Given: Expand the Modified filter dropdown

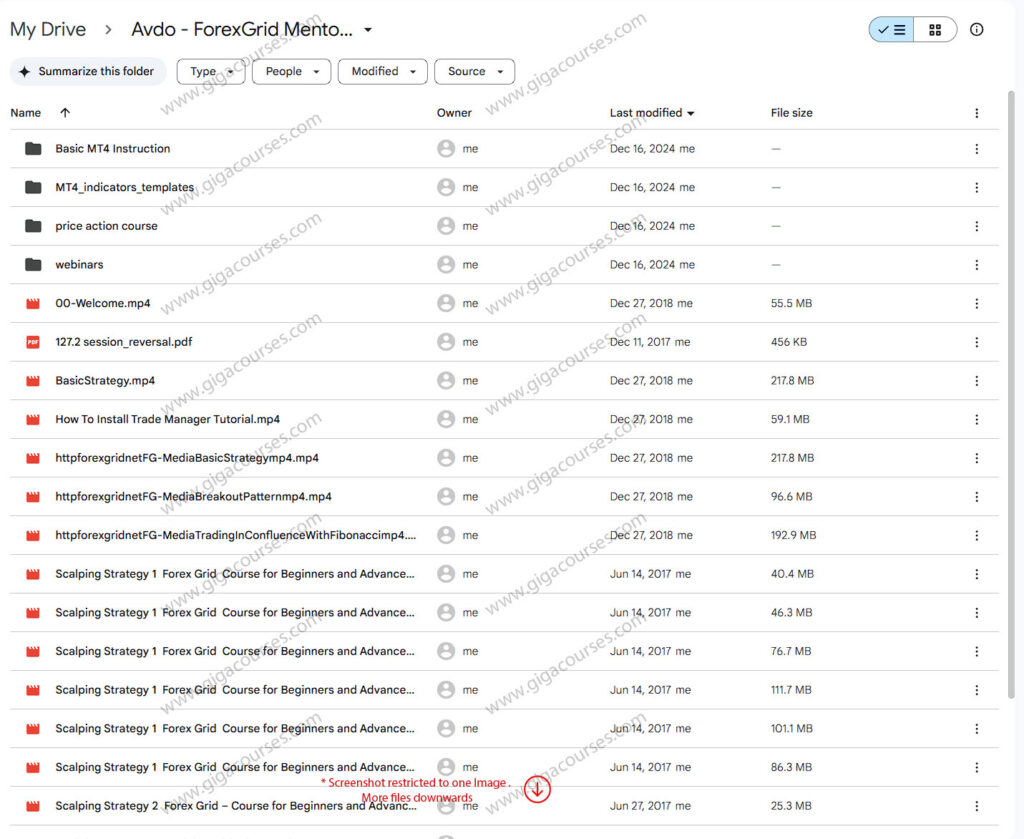Looking at the screenshot, I should (x=382, y=72).
